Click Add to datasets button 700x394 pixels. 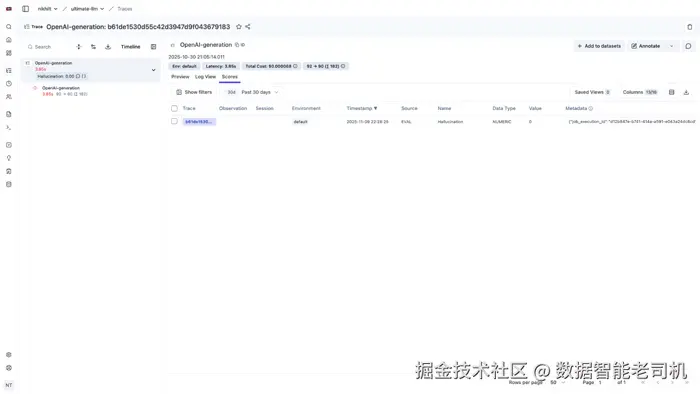click(x=599, y=46)
